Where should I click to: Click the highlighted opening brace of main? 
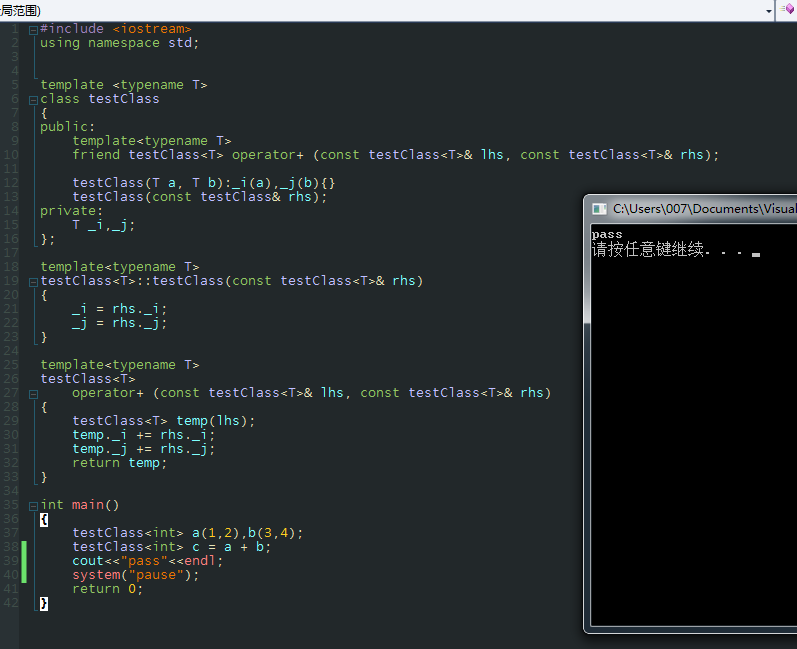44,520
